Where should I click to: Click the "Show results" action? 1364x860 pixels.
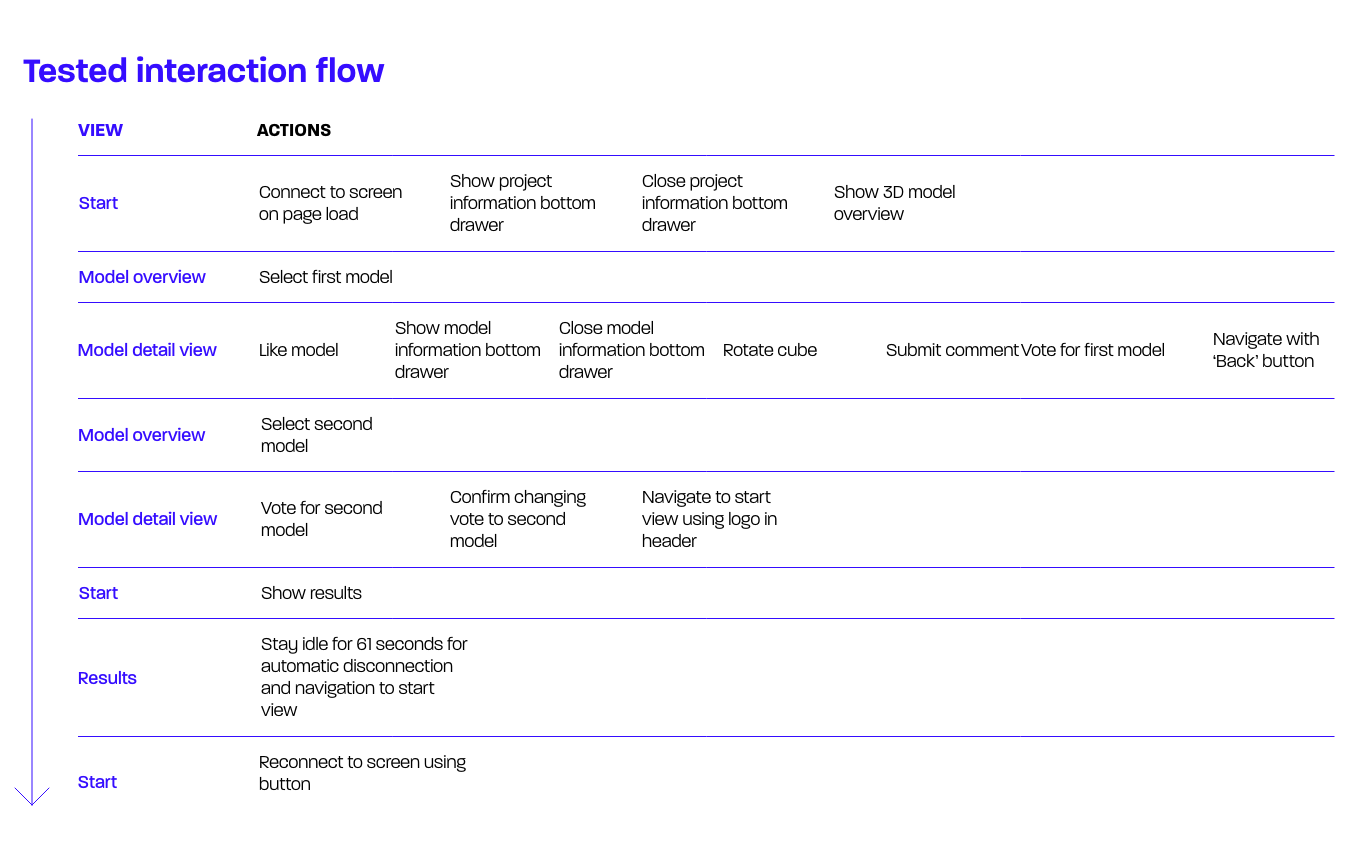[311, 593]
